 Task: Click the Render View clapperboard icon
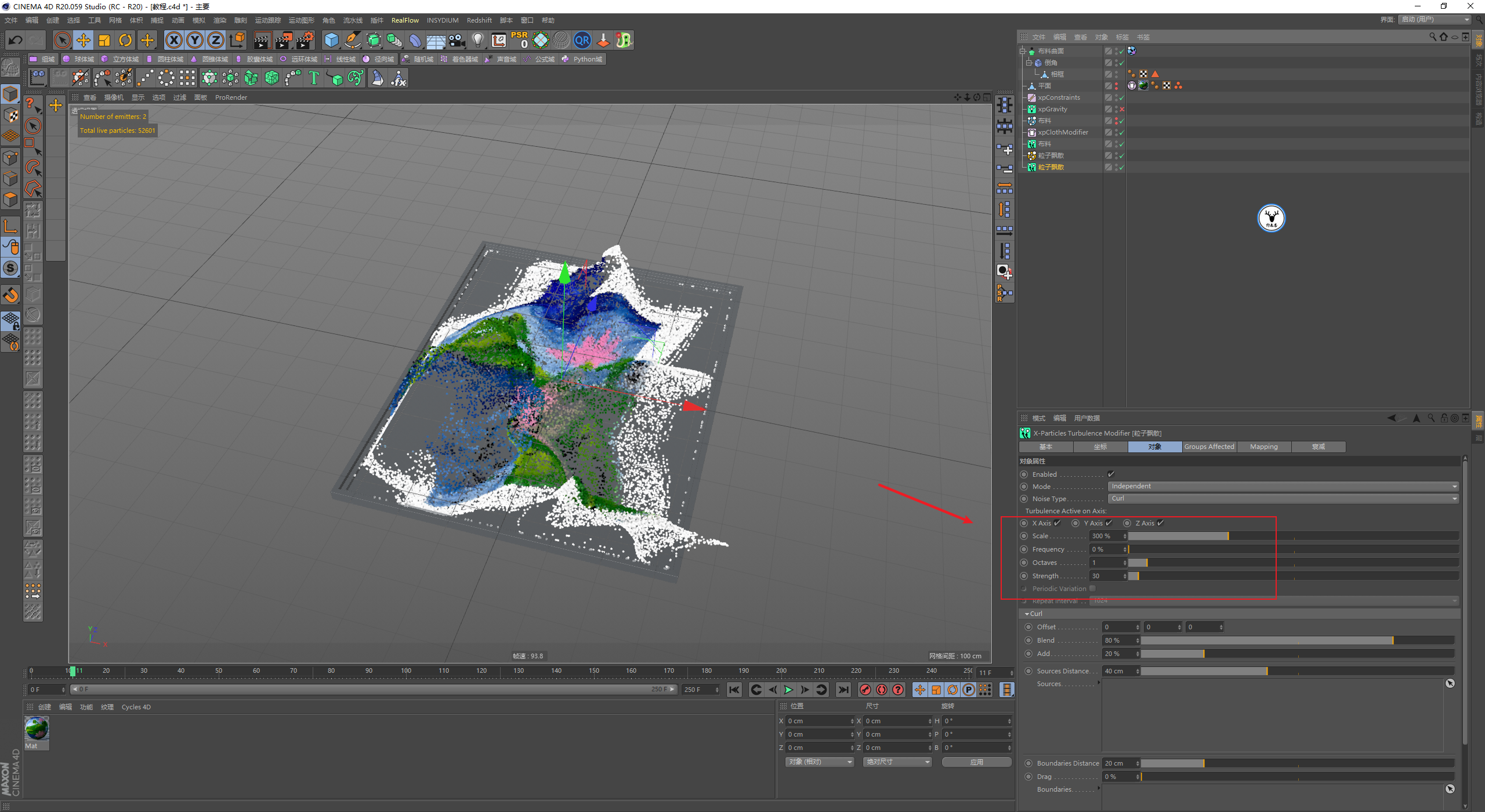262,40
